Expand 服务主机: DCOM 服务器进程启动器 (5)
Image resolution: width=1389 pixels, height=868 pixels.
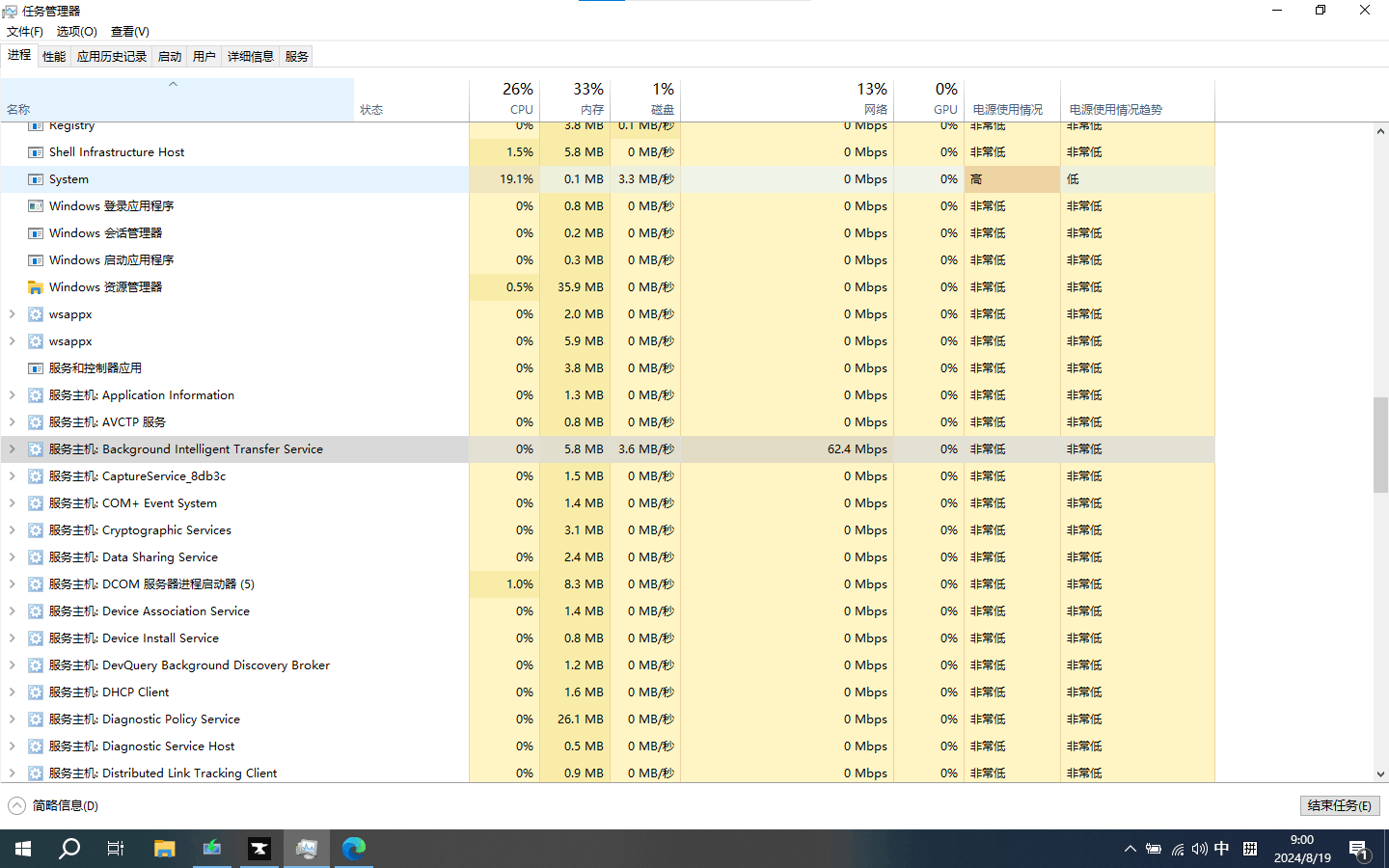tap(12, 584)
